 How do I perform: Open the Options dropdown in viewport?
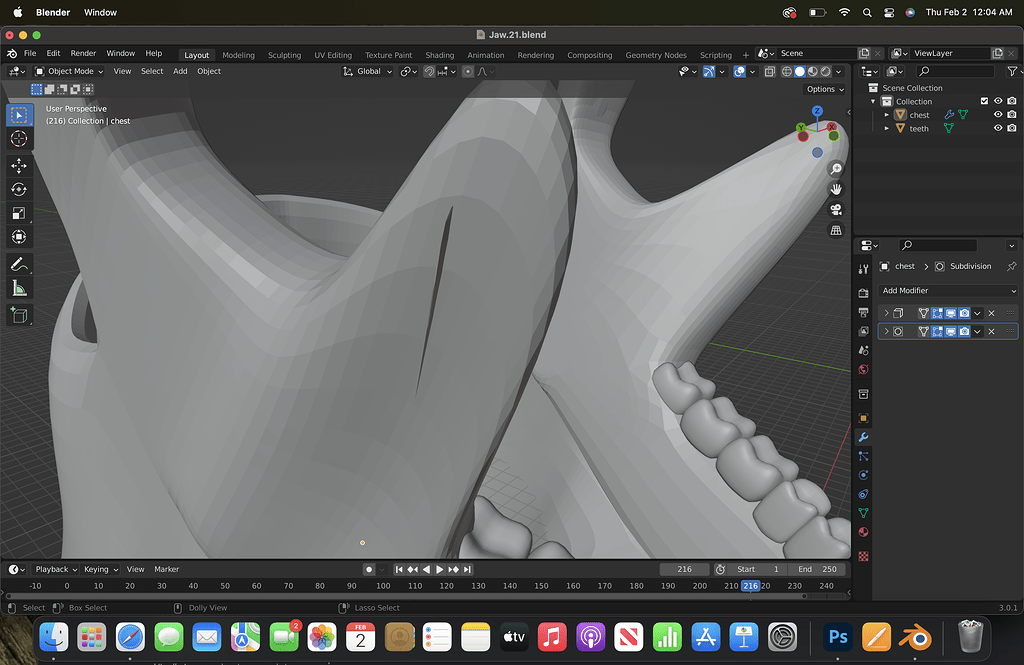pos(825,89)
